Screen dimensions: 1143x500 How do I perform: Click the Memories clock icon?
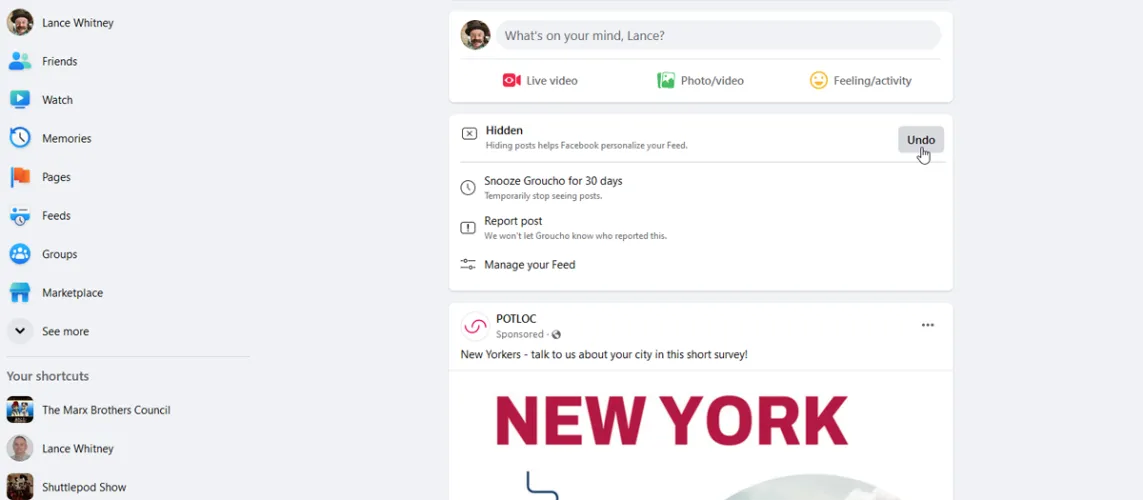(x=20, y=138)
